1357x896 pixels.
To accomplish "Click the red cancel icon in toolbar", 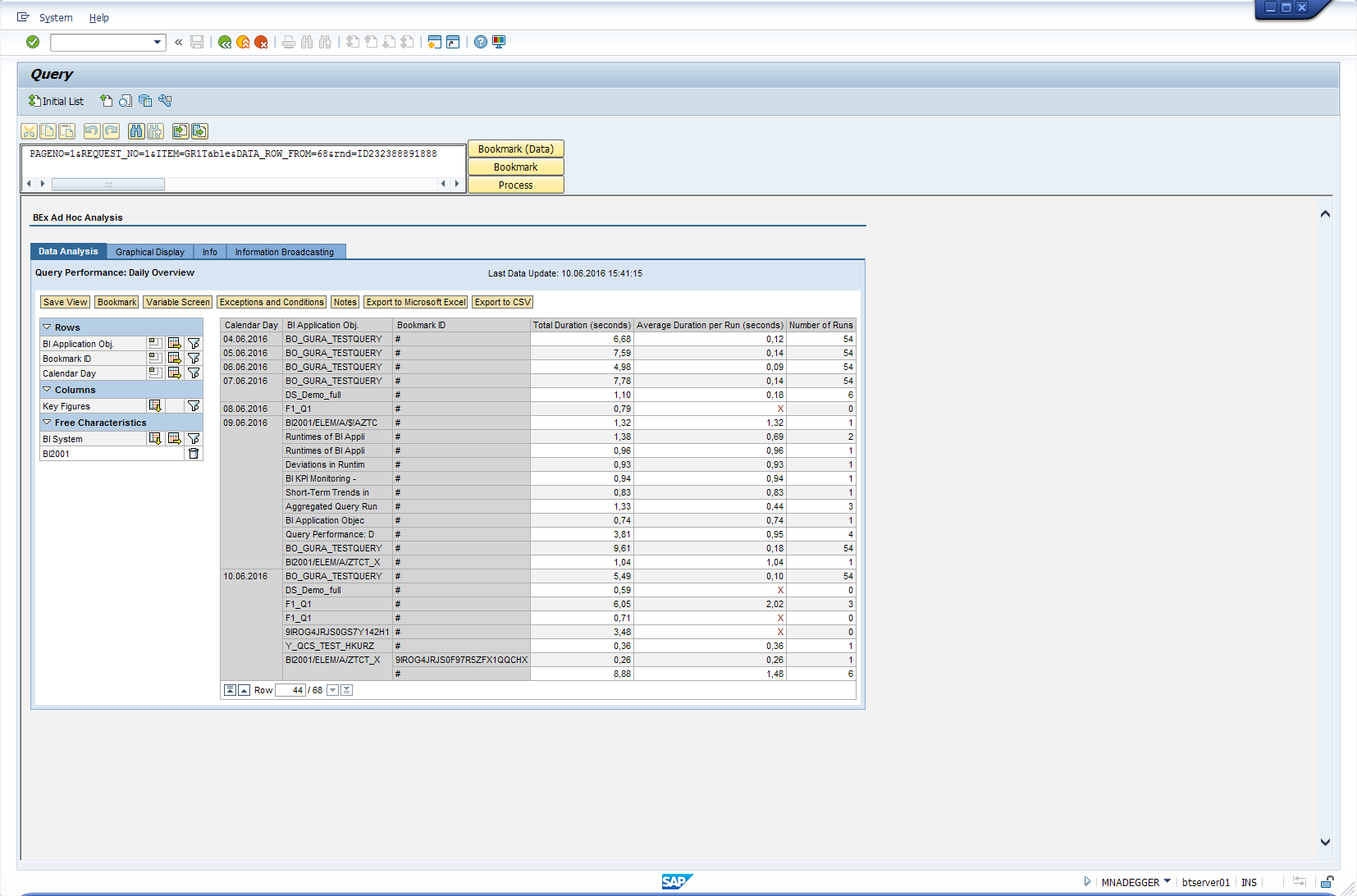I will [261, 42].
